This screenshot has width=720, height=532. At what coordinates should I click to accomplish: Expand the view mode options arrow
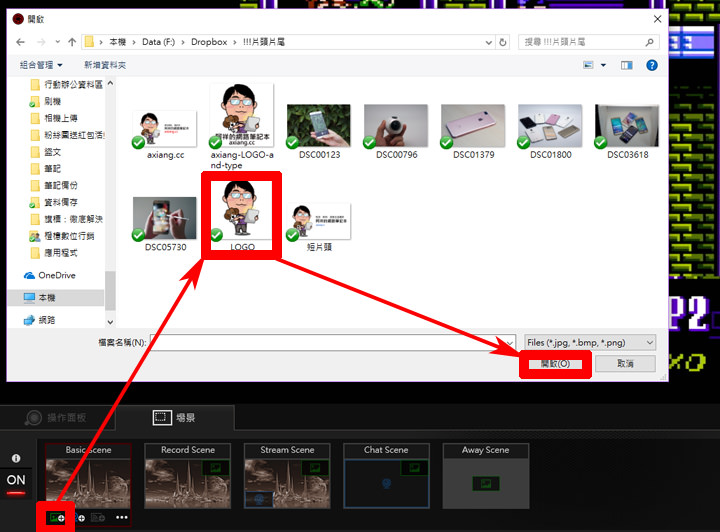(605, 64)
